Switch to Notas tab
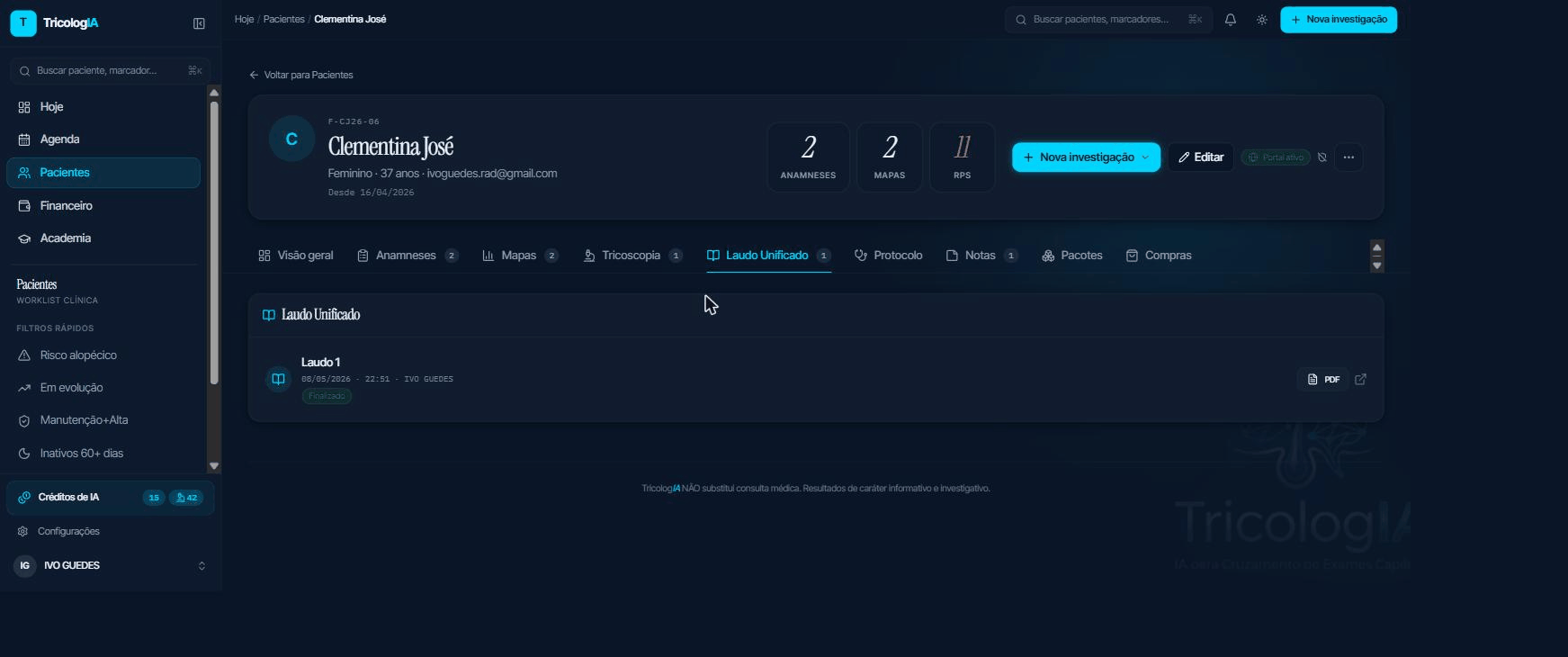1568x657 pixels. pyautogui.click(x=981, y=256)
